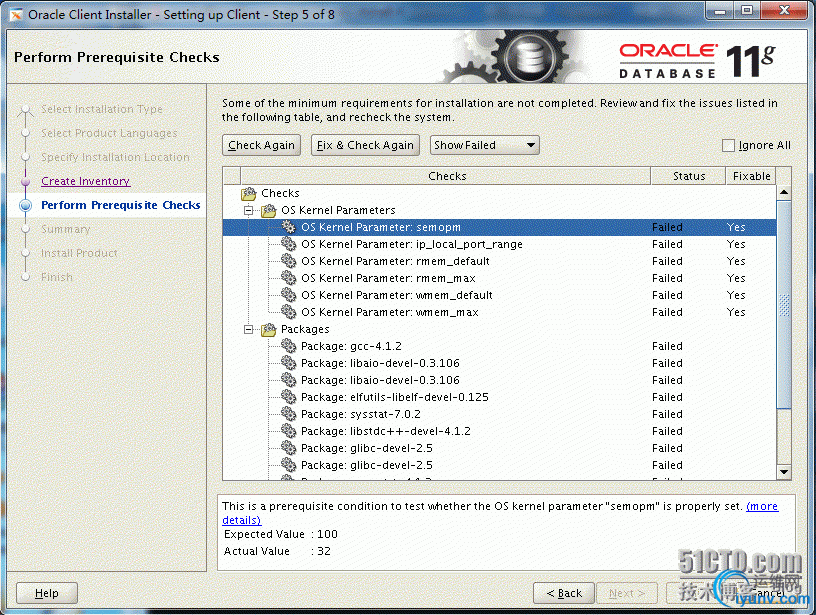Select row OS Kernel Parameter: wmem_max
Image resolution: width=816 pixels, height=615 pixels.
point(500,312)
